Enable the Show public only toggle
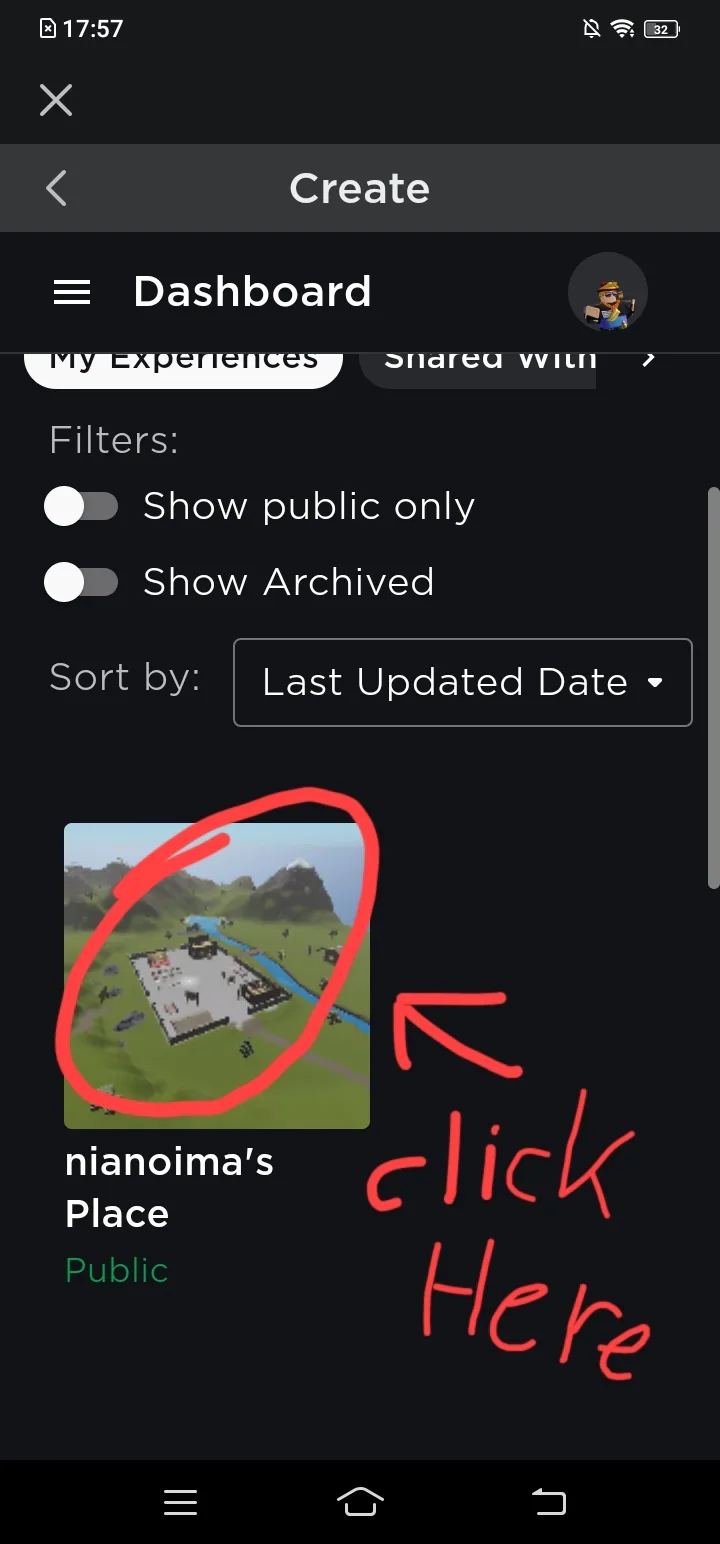 coord(81,507)
